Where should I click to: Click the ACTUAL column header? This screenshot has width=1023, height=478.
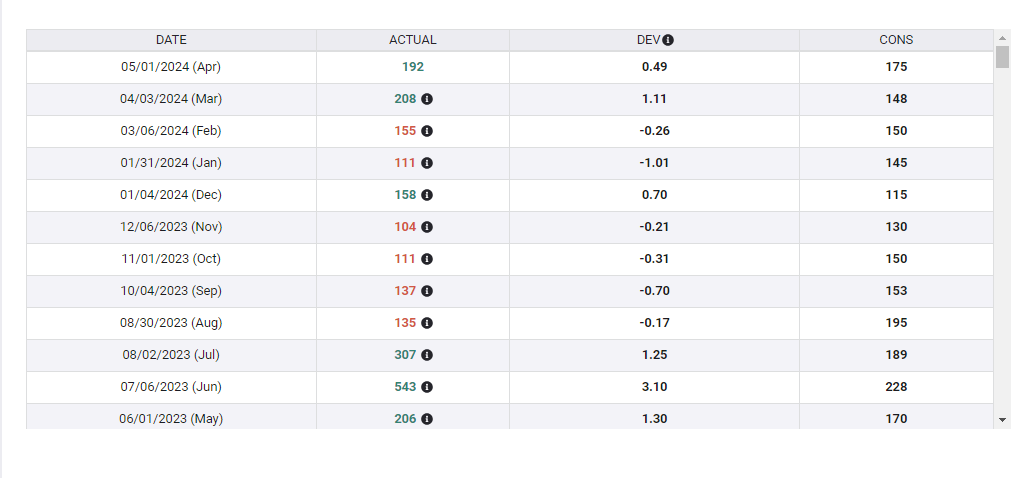[412, 40]
